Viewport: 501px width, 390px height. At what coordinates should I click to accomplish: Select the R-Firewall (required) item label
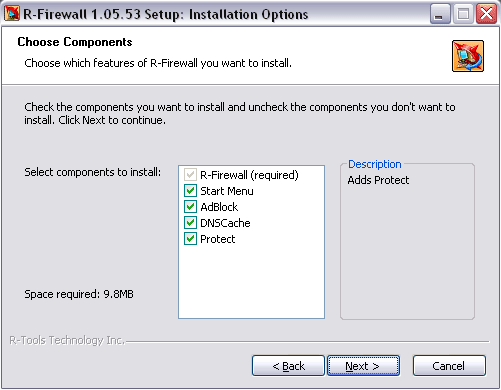[x=249, y=175]
